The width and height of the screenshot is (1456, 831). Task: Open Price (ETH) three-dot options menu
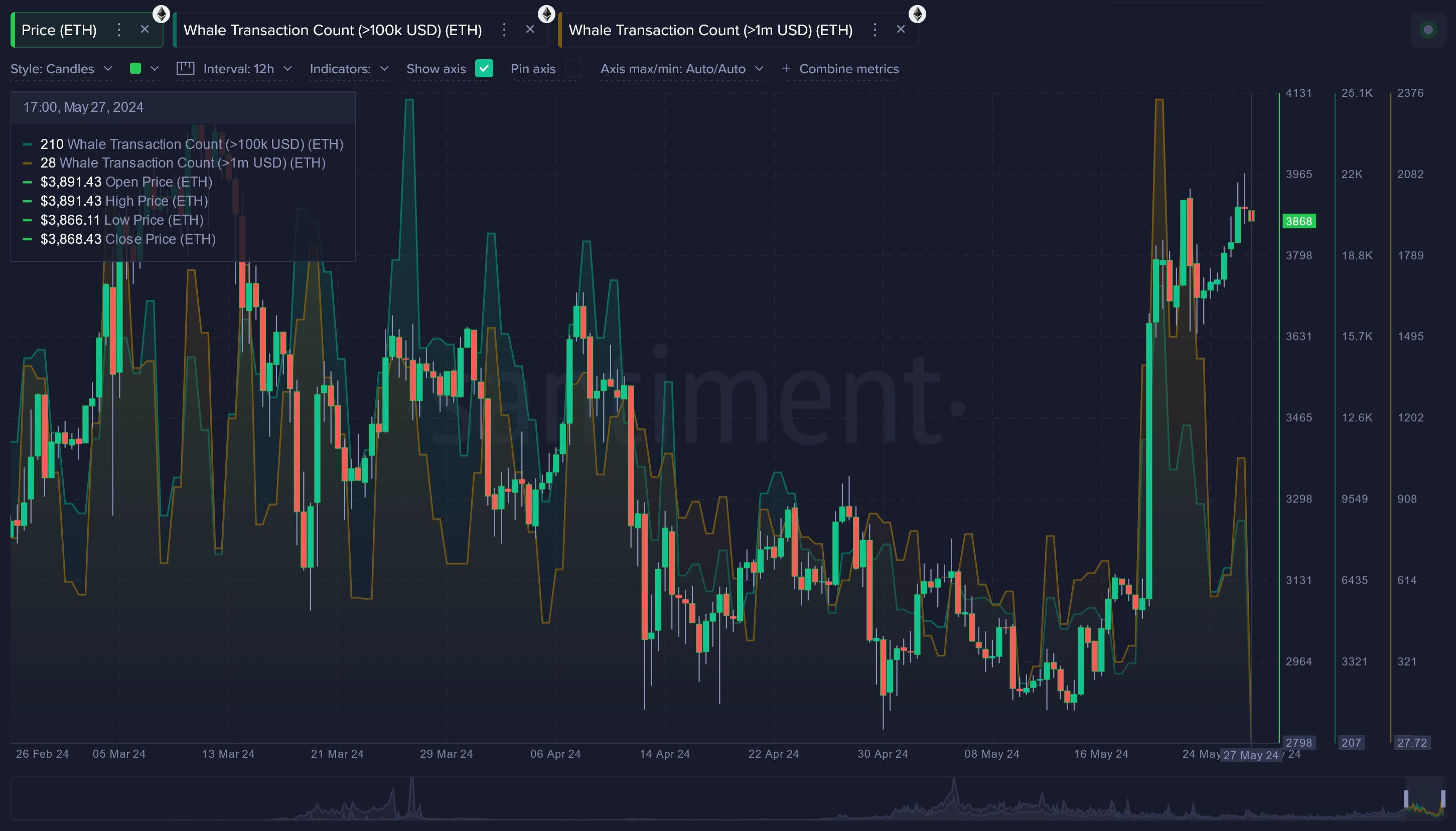point(119,30)
